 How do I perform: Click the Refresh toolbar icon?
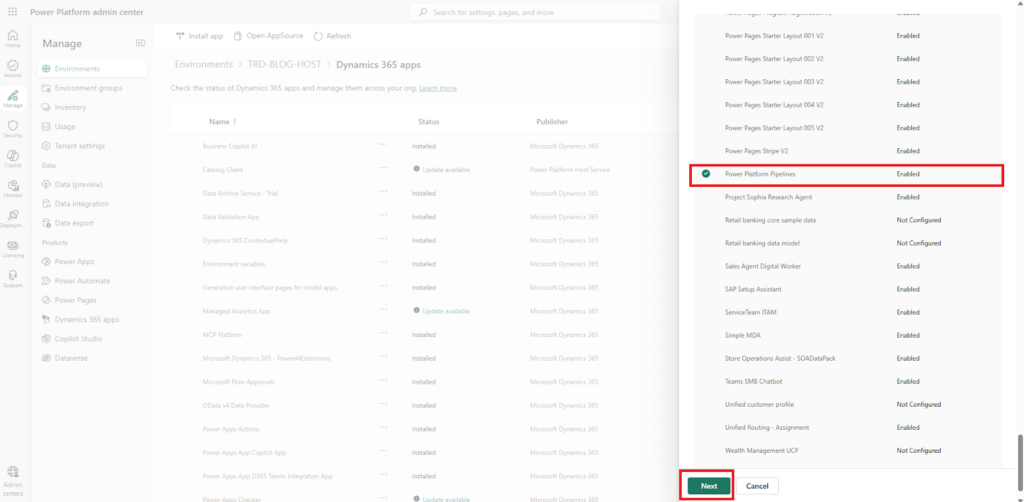coord(318,36)
